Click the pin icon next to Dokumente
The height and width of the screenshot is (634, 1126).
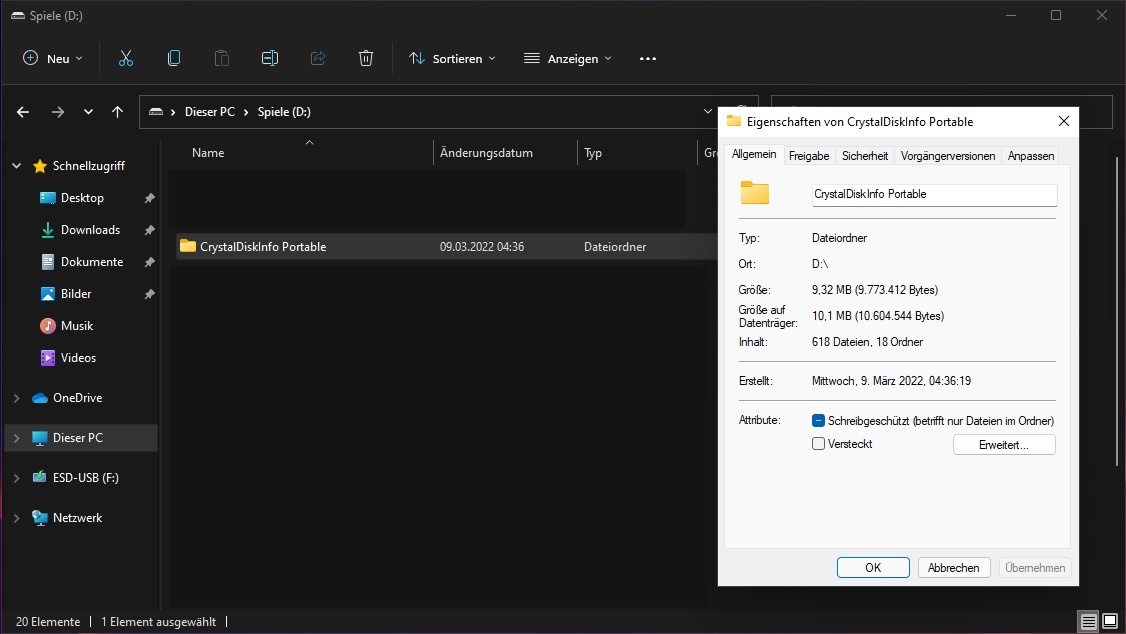coord(149,262)
